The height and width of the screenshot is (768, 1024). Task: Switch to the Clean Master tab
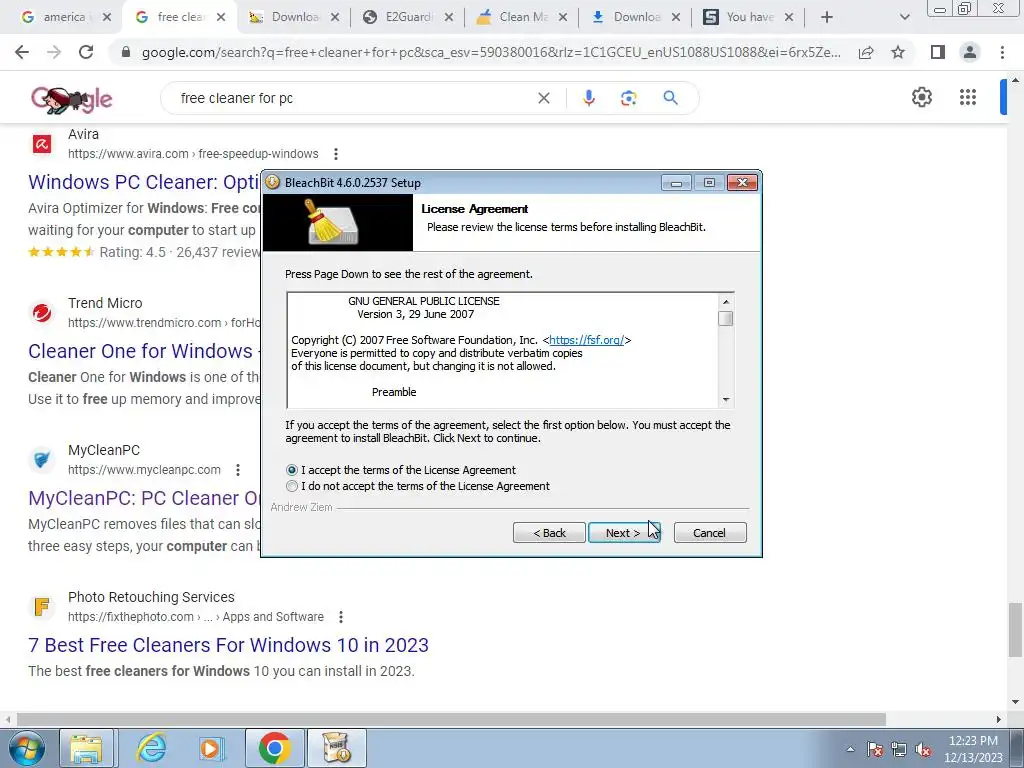(x=522, y=17)
